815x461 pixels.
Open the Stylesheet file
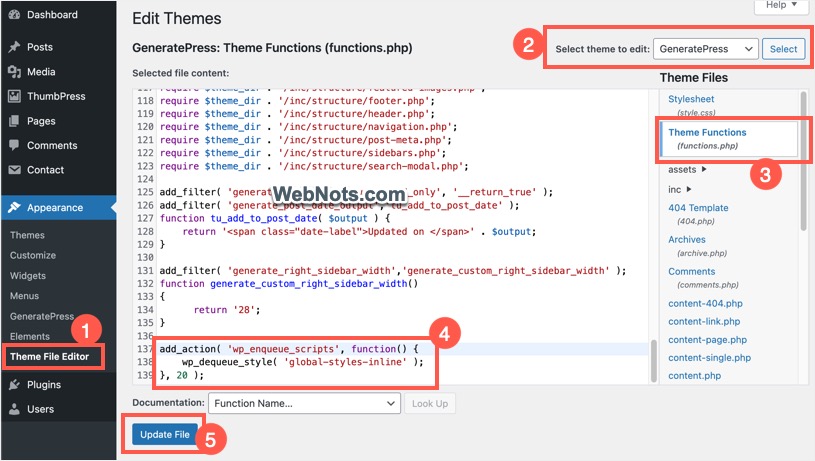pyautogui.click(x=691, y=99)
